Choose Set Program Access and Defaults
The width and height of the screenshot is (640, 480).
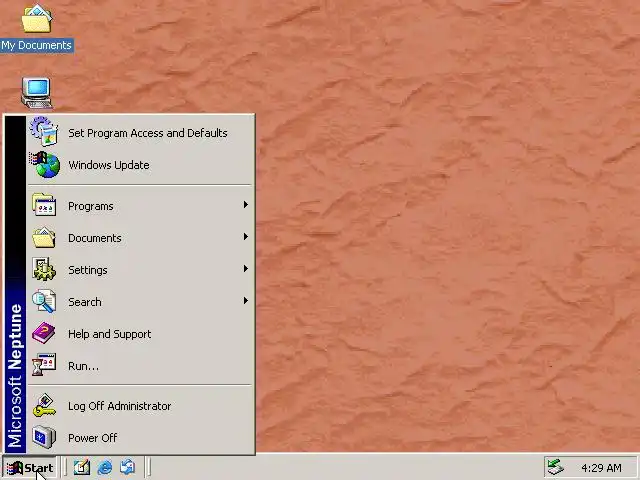pyautogui.click(x=140, y=133)
